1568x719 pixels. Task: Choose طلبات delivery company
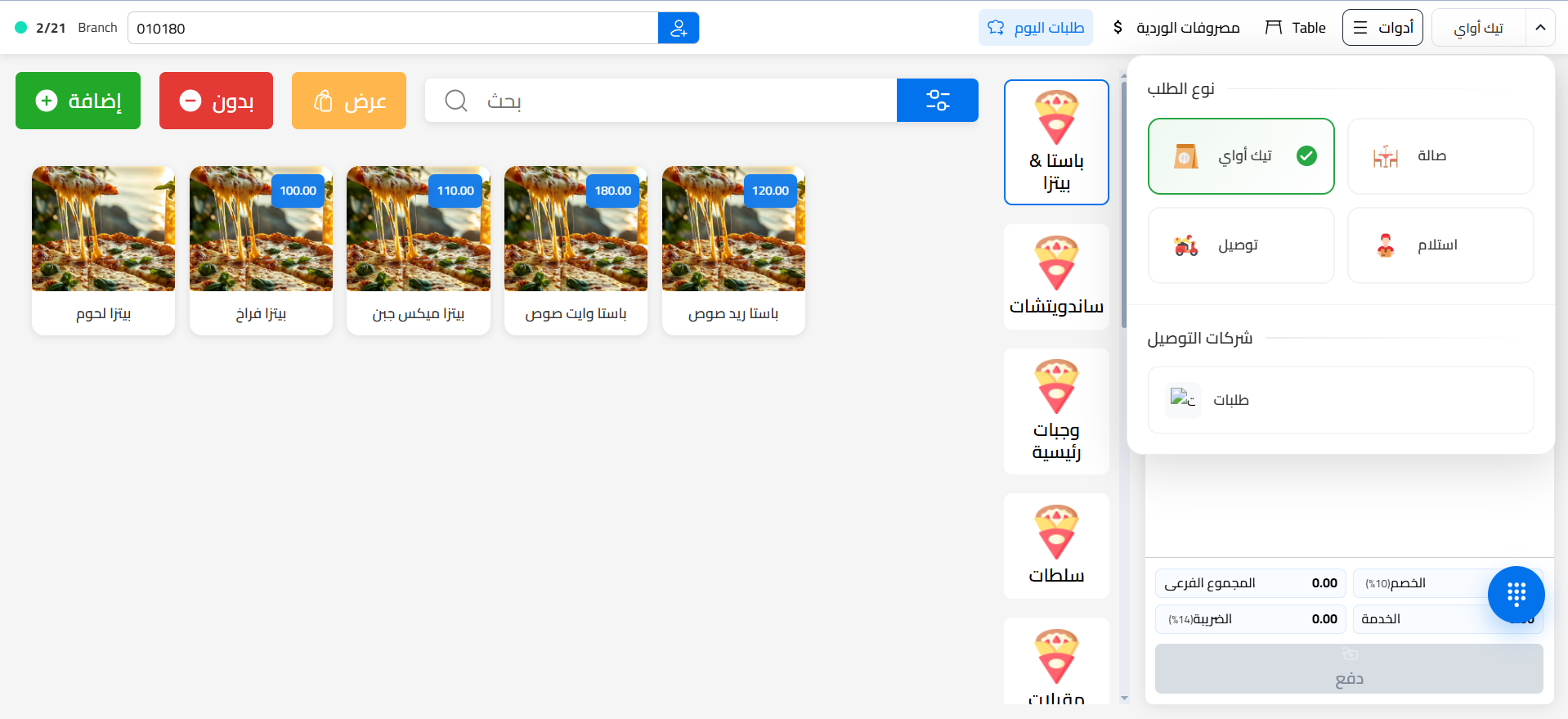[x=1341, y=400]
